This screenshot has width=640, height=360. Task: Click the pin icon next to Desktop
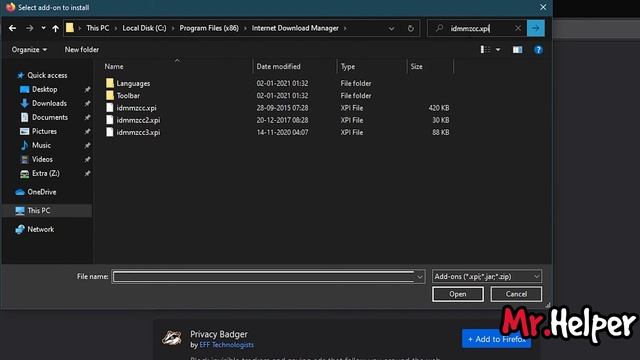click(87, 89)
